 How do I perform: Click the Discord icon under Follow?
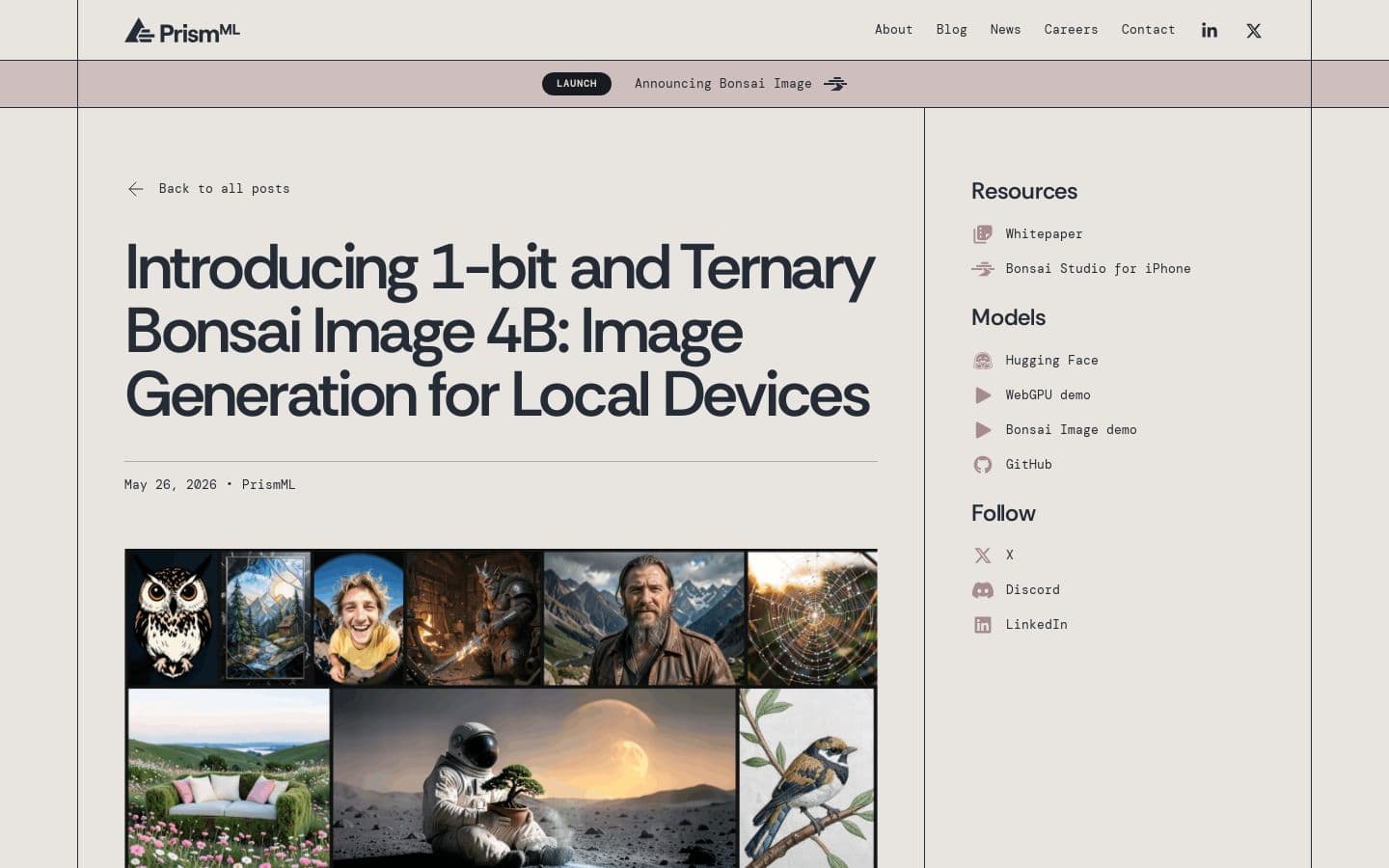click(982, 590)
